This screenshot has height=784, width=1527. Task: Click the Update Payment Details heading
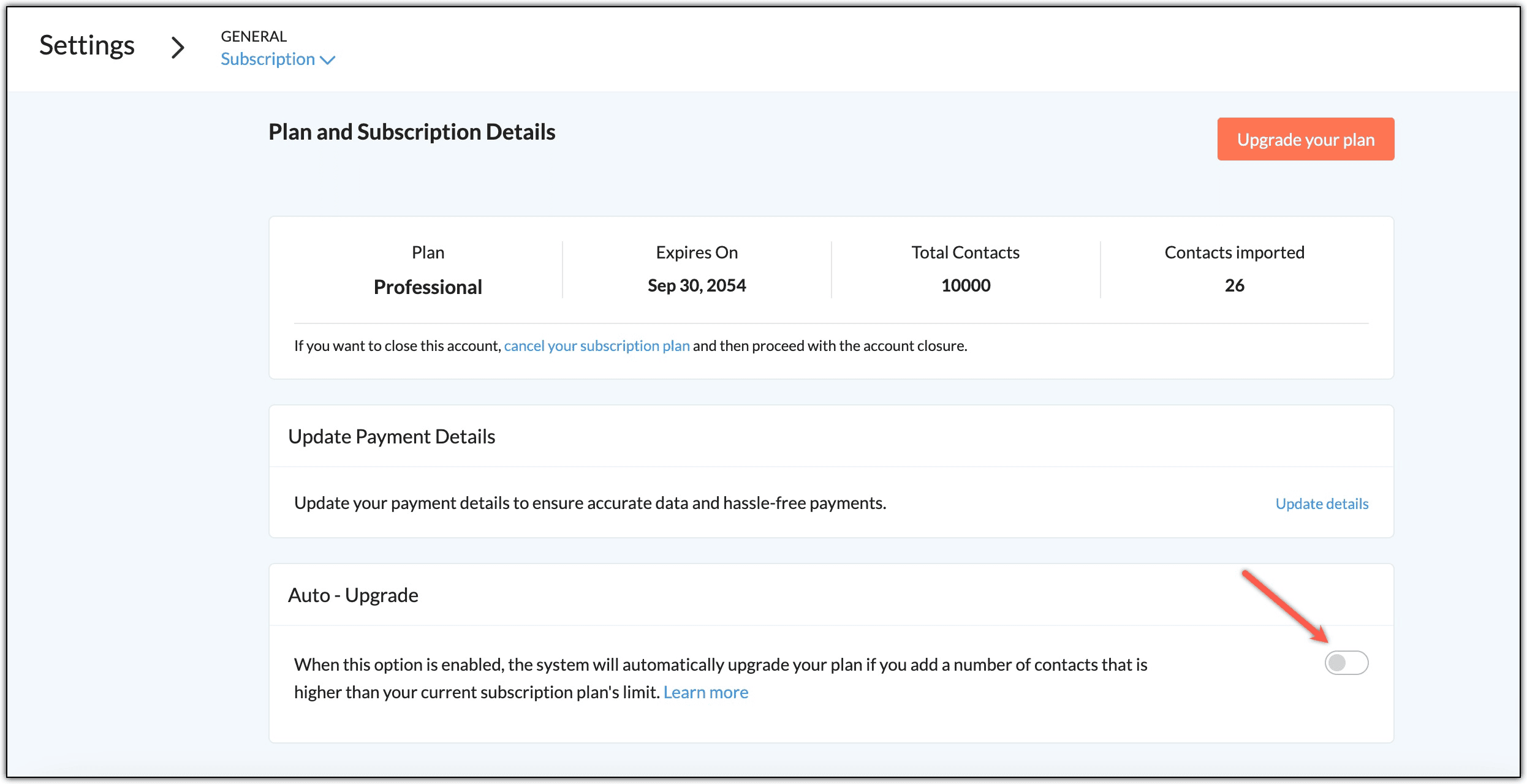pos(392,437)
